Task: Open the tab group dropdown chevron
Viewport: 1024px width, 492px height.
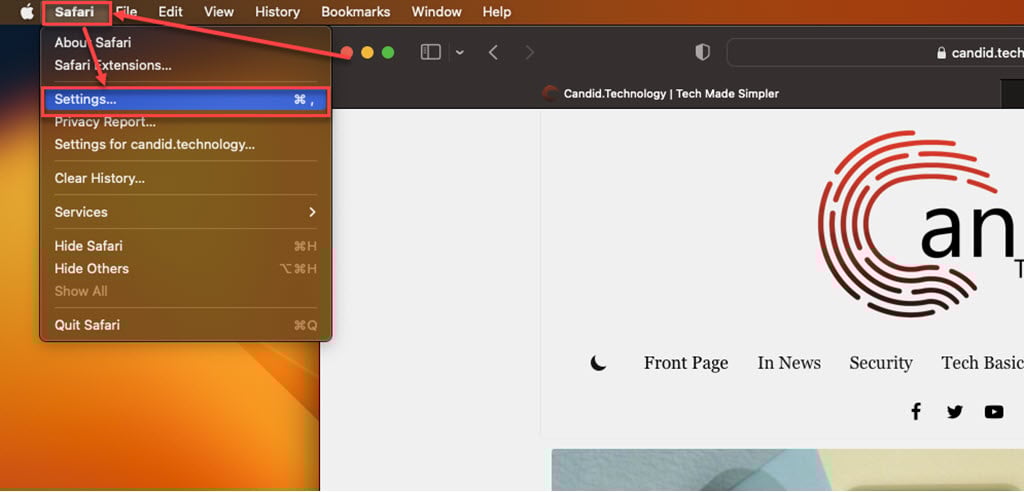Action: [x=460, y=53]
